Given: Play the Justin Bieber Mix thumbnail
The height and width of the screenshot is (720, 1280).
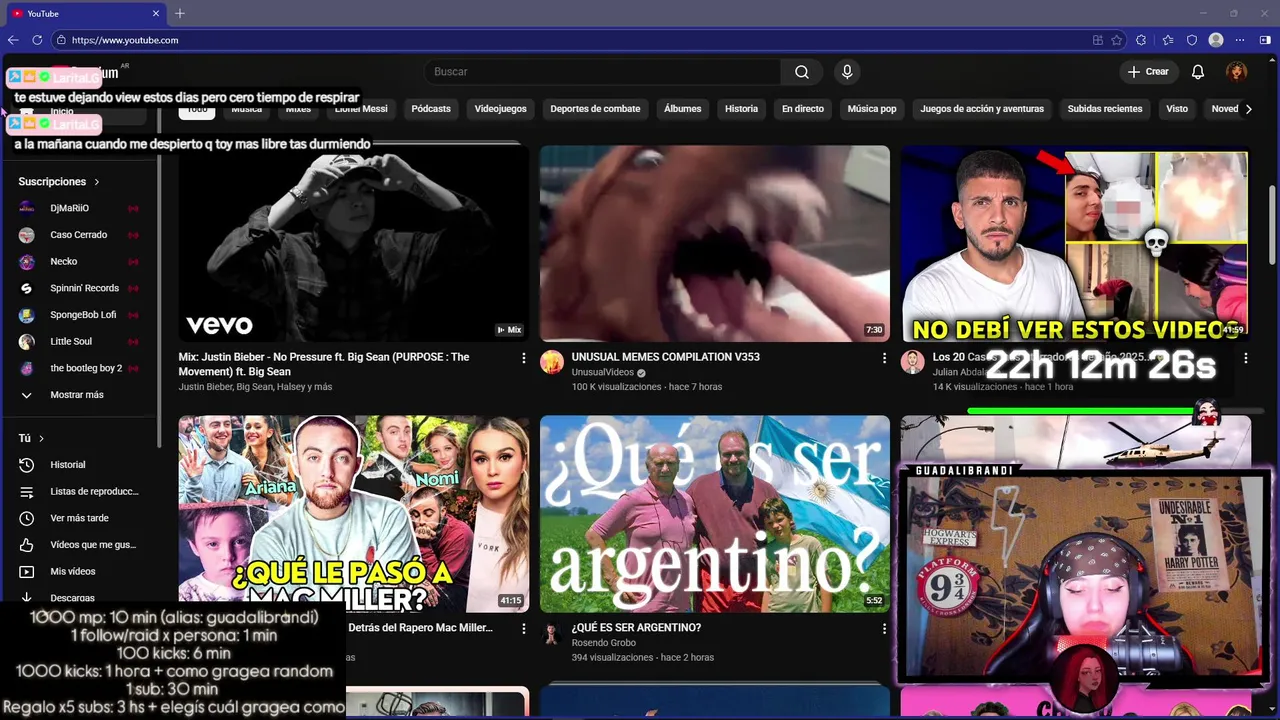Looking at the screenshot, I should coord(354,244).
